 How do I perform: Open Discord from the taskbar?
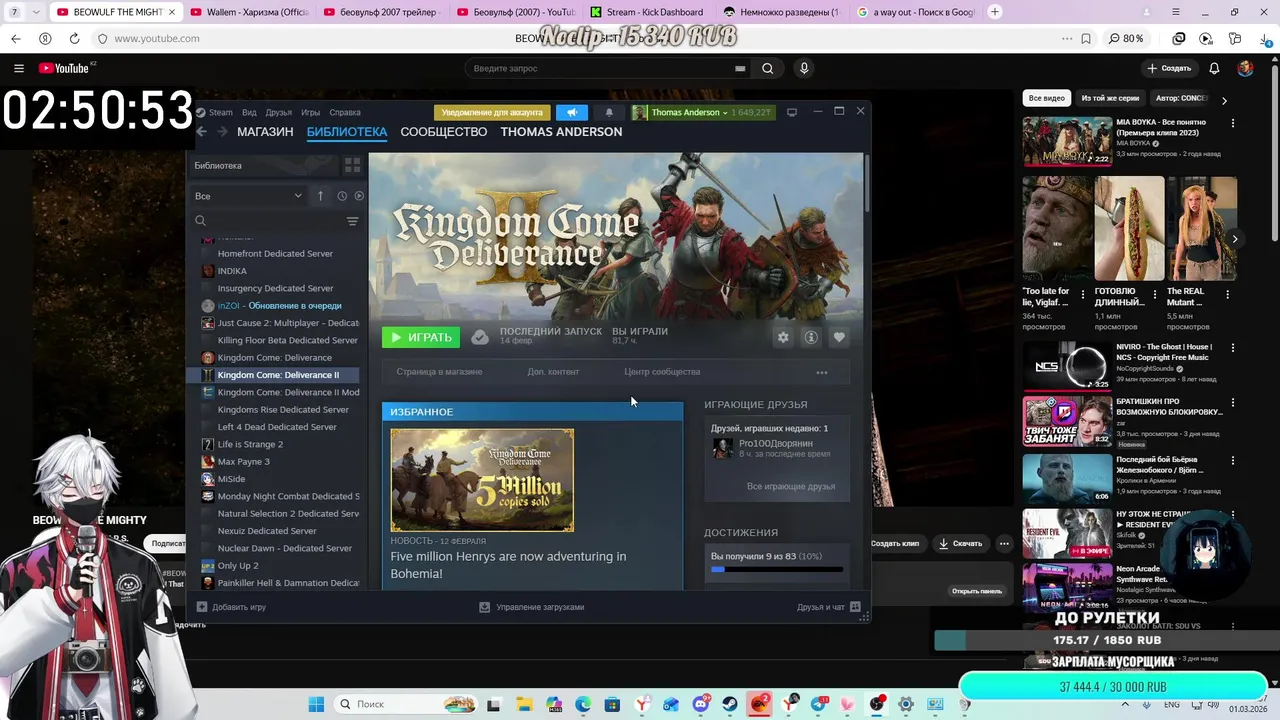click(701, 704)
